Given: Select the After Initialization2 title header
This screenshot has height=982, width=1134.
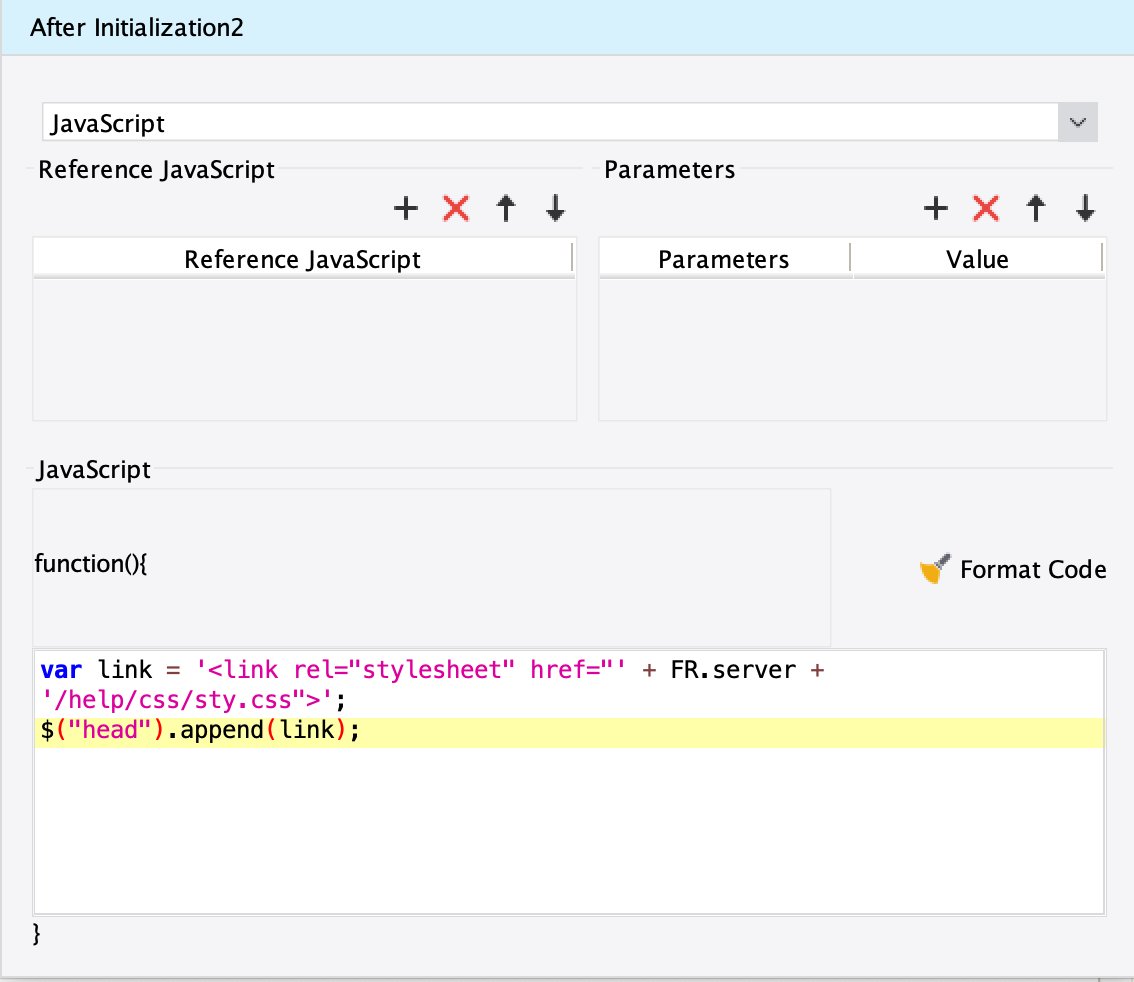Looking at the screenshot, I should pos(137,27).
